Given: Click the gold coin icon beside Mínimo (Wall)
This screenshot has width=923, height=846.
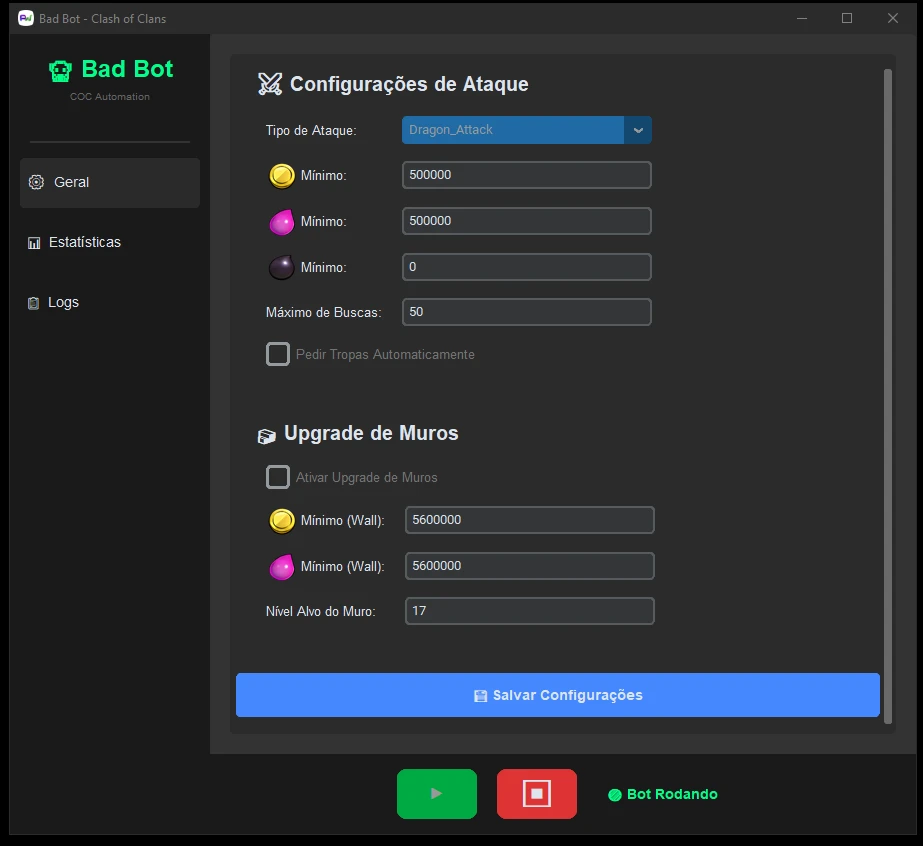Looking at the screenshot, I should 282,521.
